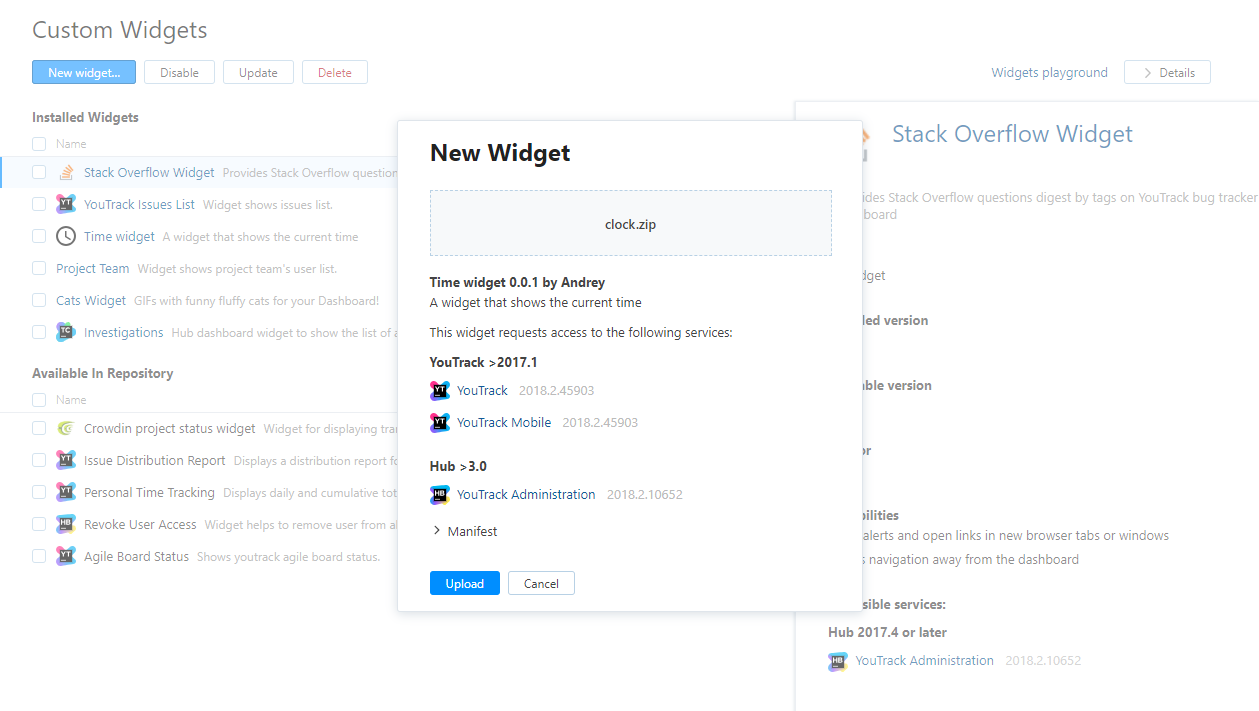1259x711 pixels.
Task: Click the clock.zip file drop area
Action: [630, 224]
